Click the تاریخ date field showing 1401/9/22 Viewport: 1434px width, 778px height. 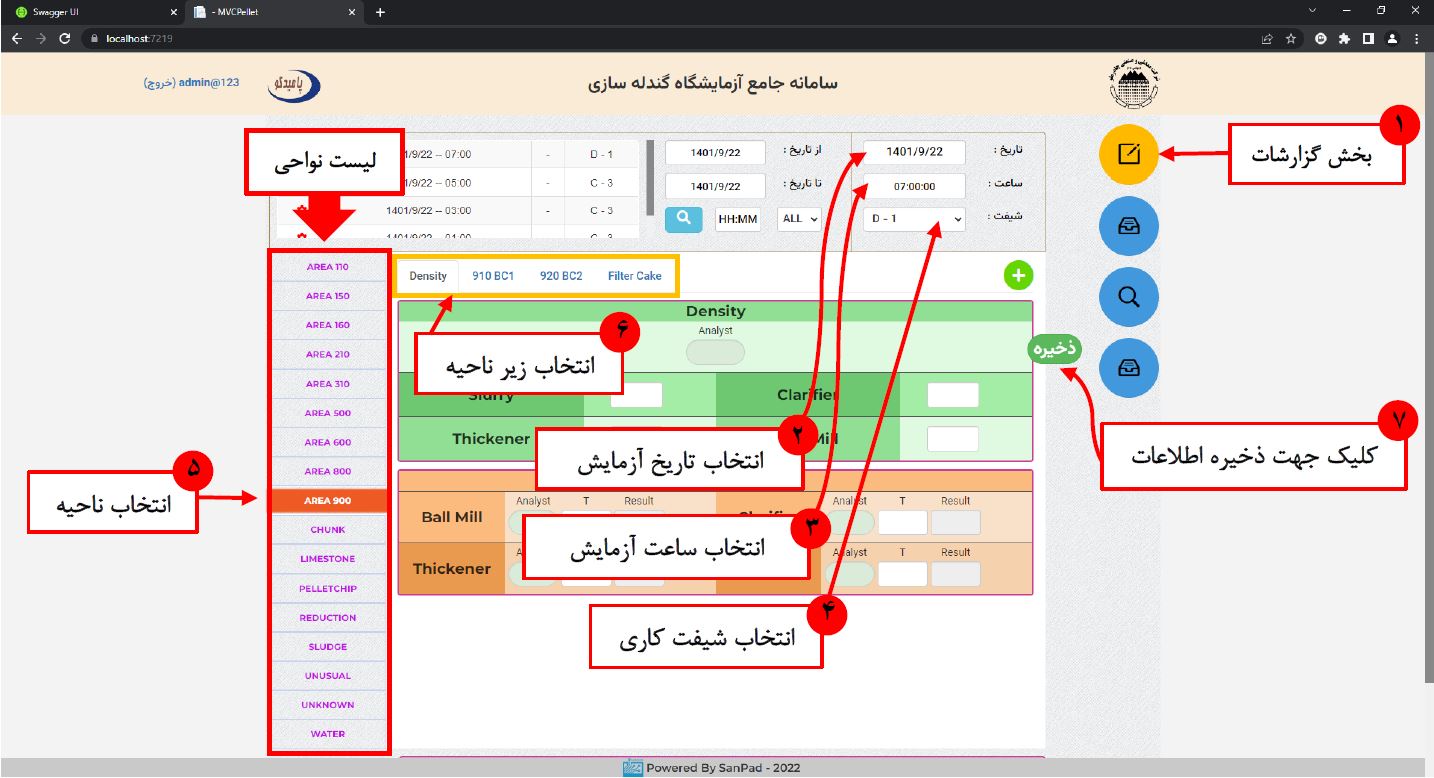pyautogui.click(x=915, y=152)
